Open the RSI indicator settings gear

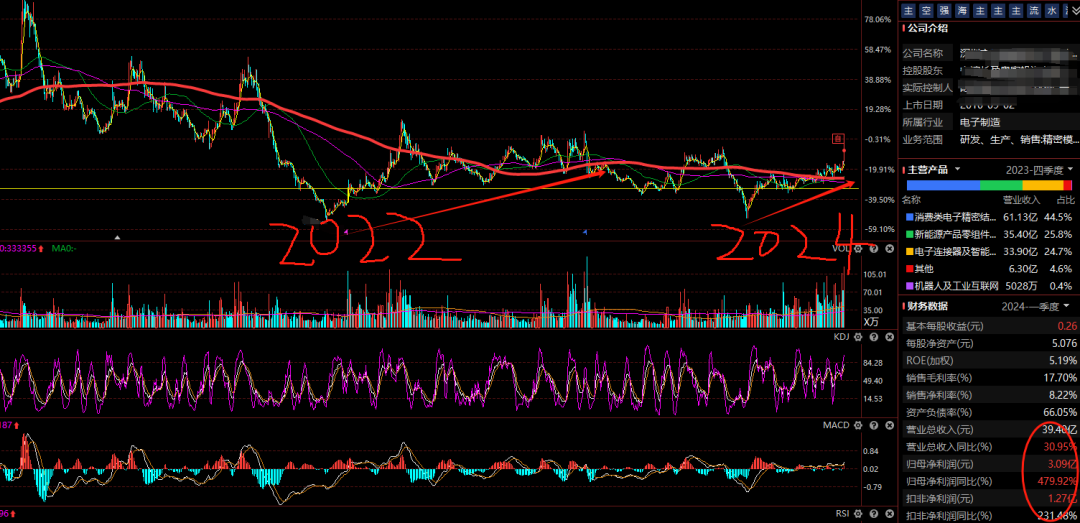858,513
